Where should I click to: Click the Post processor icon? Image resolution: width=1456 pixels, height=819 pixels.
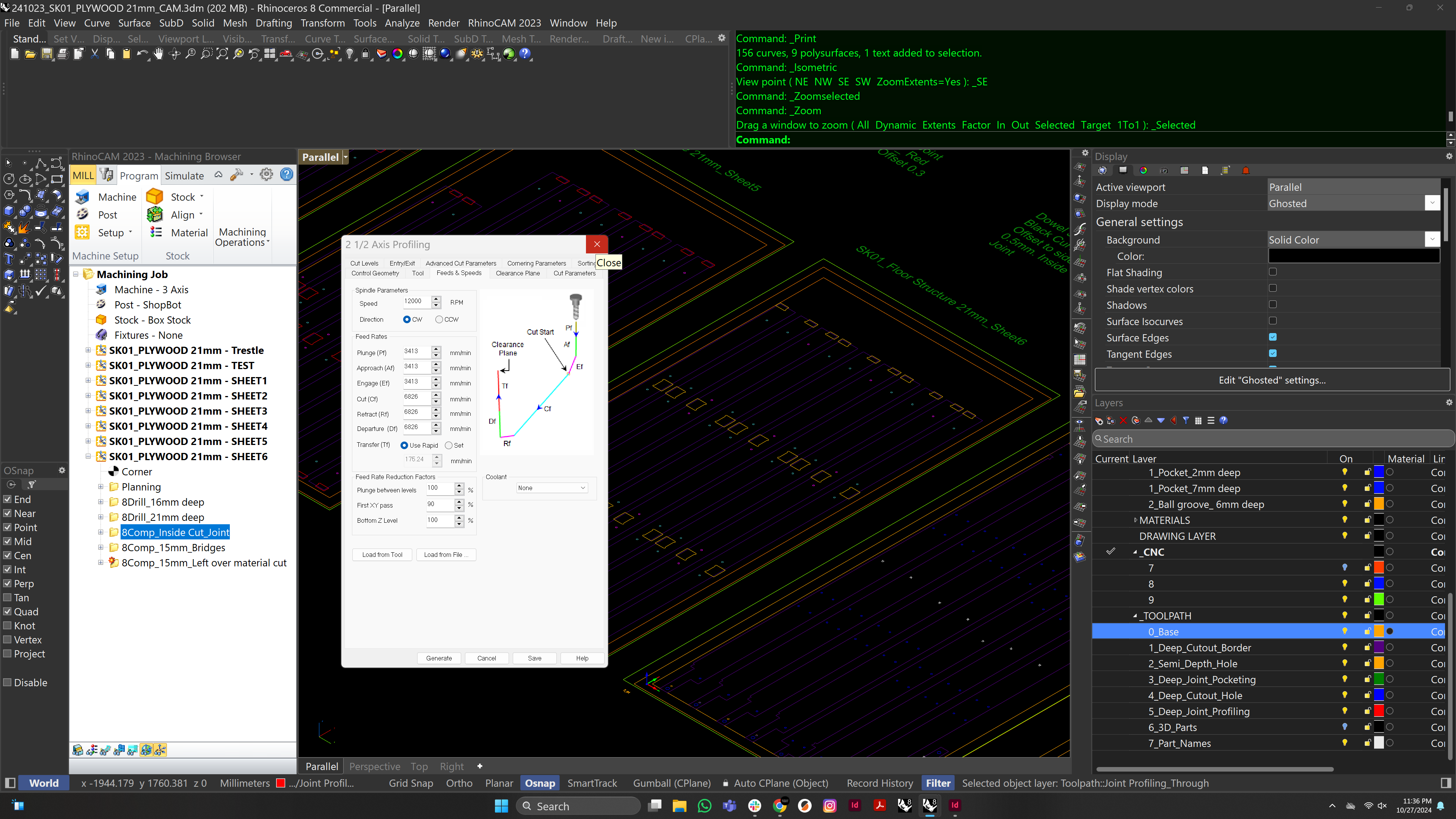(x=83, y=215)
